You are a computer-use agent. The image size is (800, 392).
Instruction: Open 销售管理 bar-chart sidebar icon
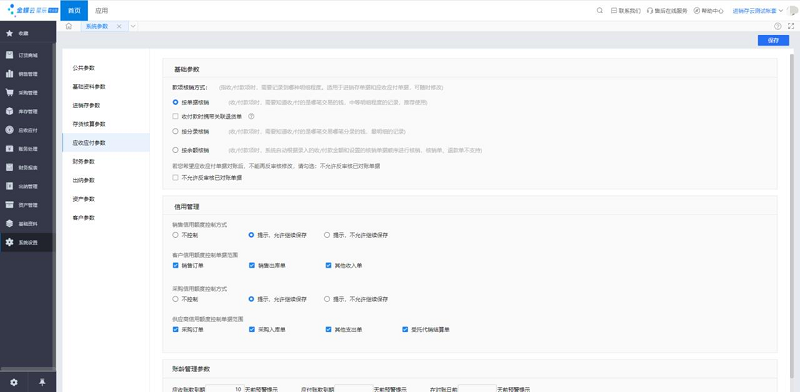tap(9, 74)
